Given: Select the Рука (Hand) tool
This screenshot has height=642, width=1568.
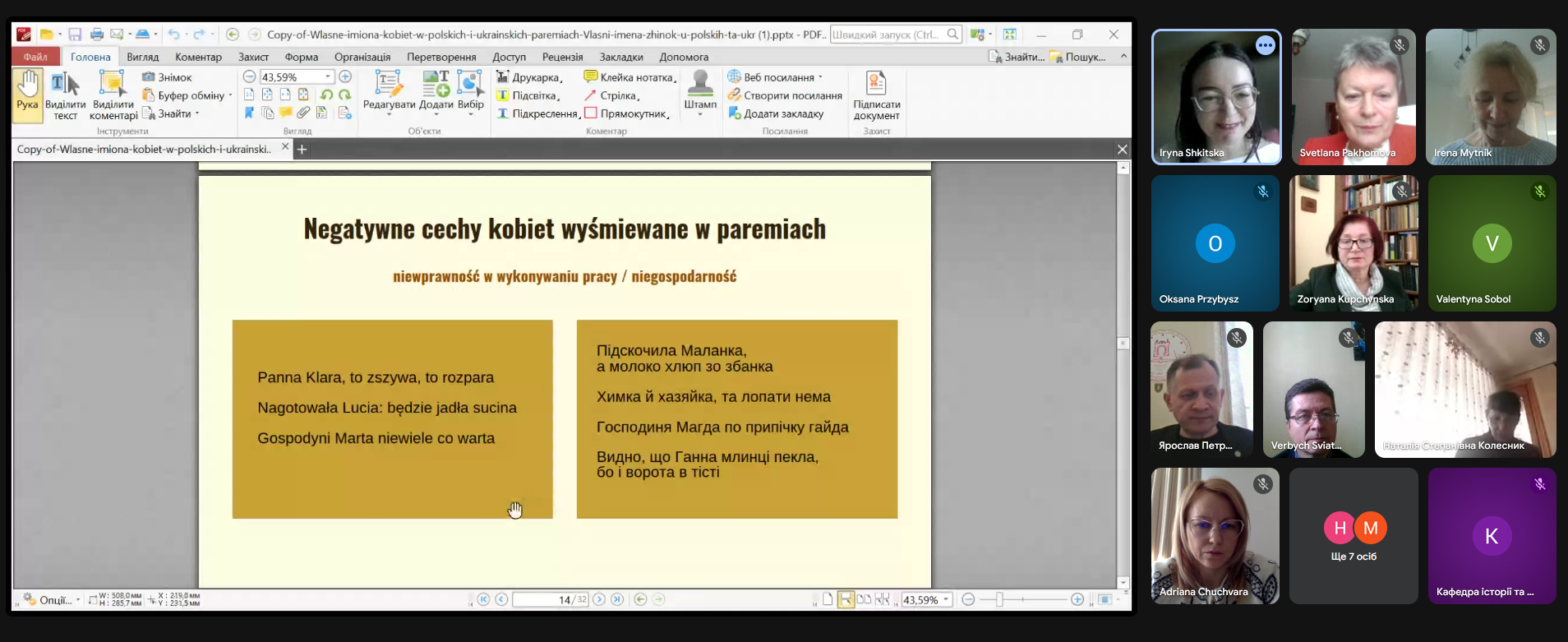Looking at the screenshot, I should tap(27, 95).
